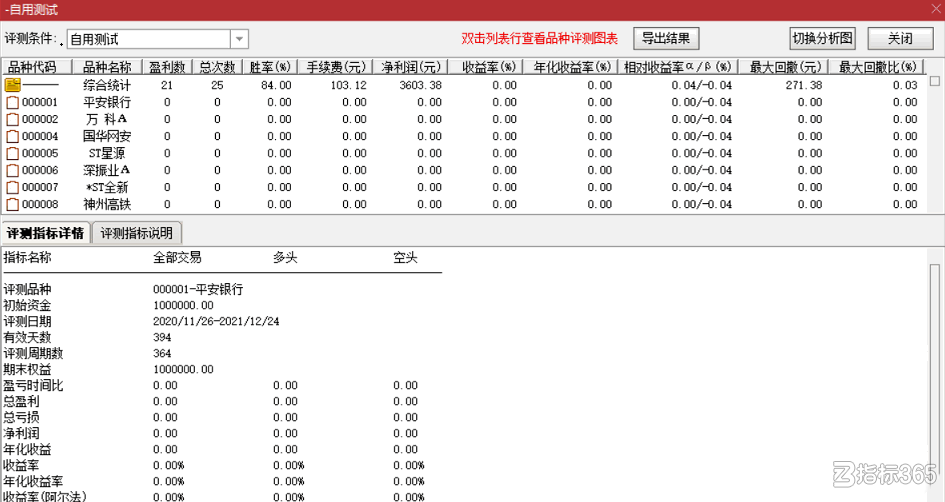Select the 神州高铁 row

[x=464, y=204]
